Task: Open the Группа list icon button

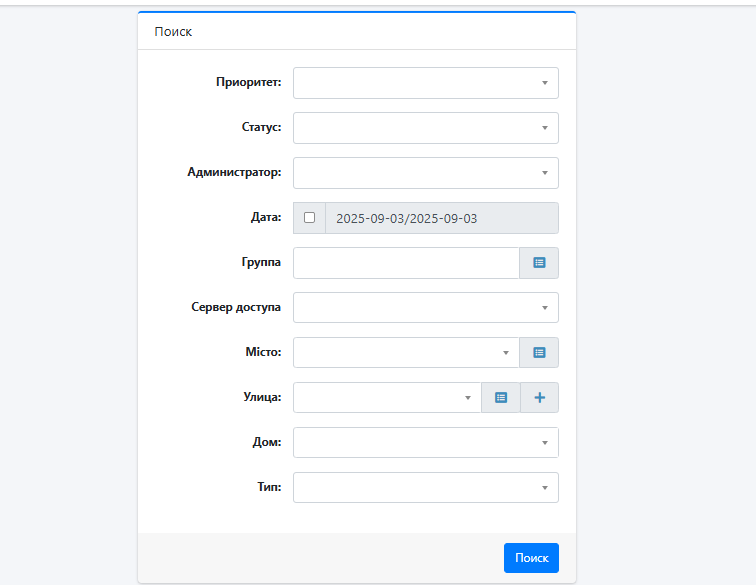Action: point(539,263)
